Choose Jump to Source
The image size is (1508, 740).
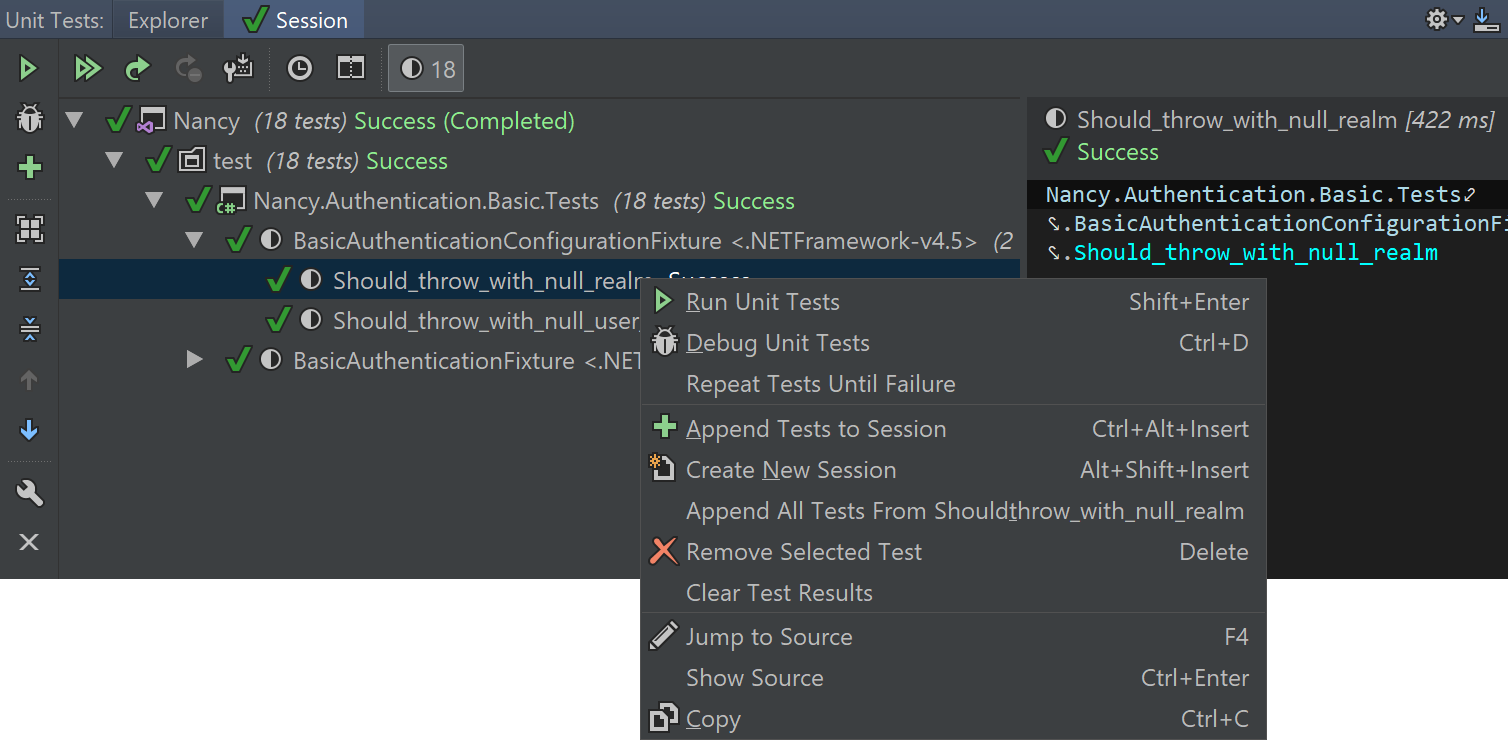[x=953, y=637]
